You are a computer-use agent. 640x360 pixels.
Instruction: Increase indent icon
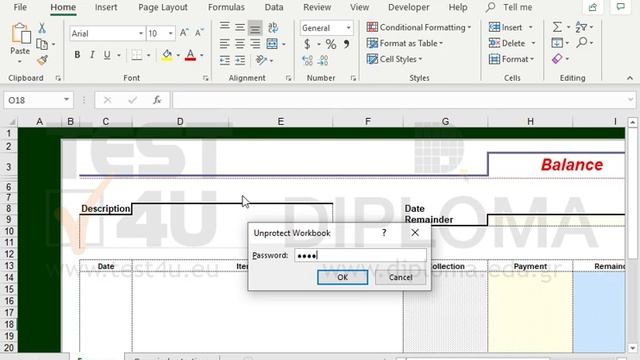click(x=240, y=60)
